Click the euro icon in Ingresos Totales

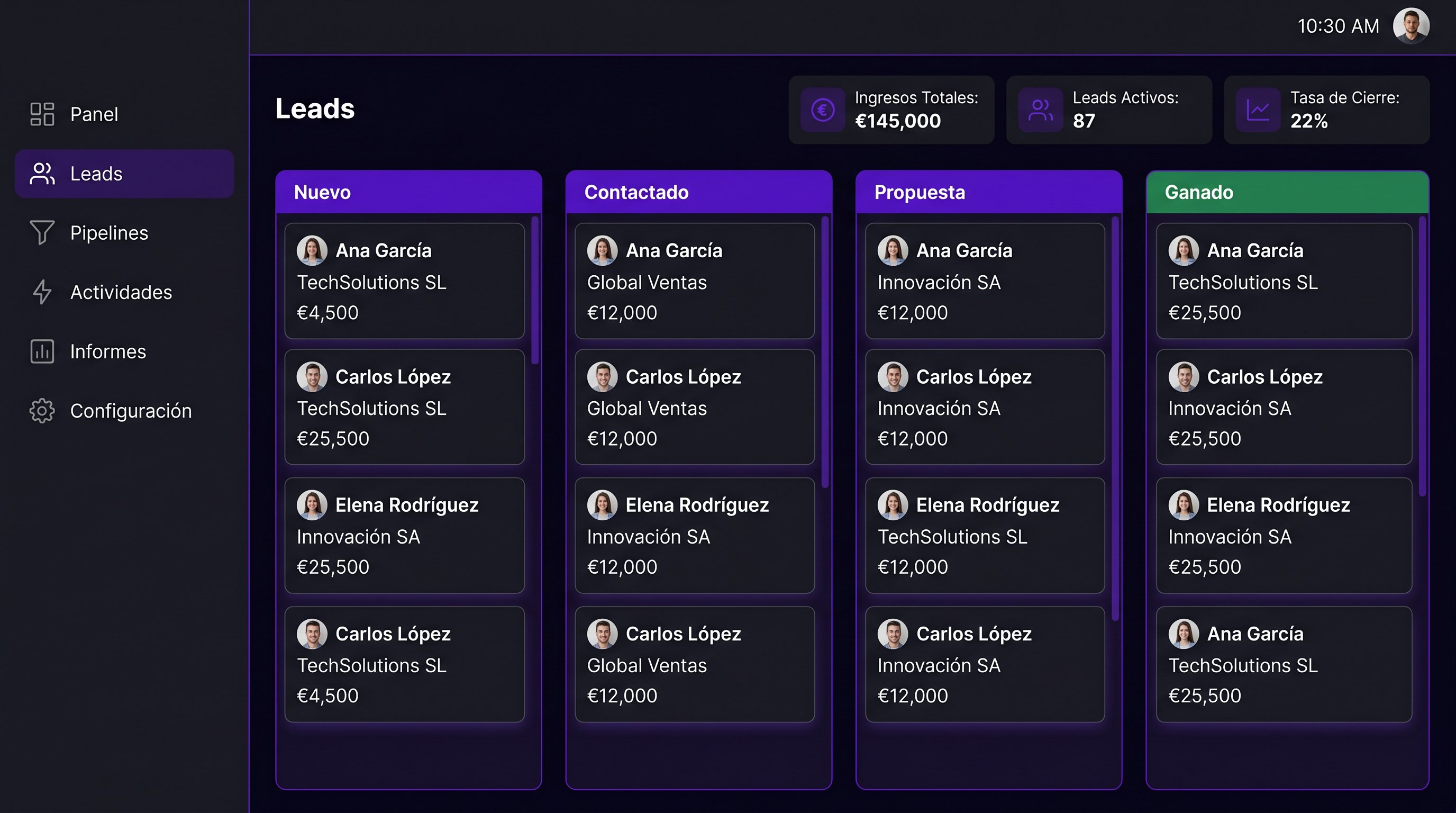[x=822, y=110]
